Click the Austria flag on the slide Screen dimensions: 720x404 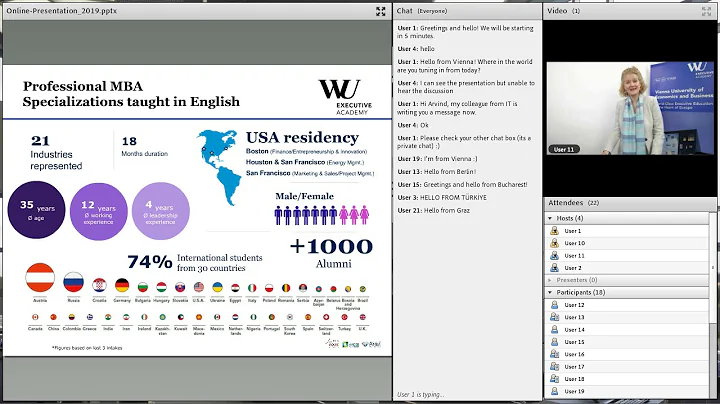[x=40, y=278]
